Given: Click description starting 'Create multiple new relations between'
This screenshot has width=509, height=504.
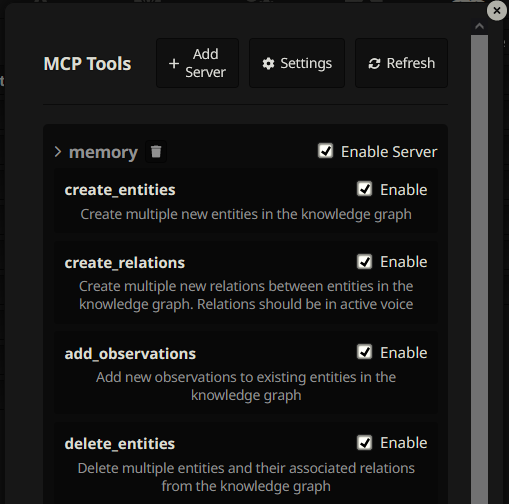Looking at the screenshot, I should (x=246, y=295).
